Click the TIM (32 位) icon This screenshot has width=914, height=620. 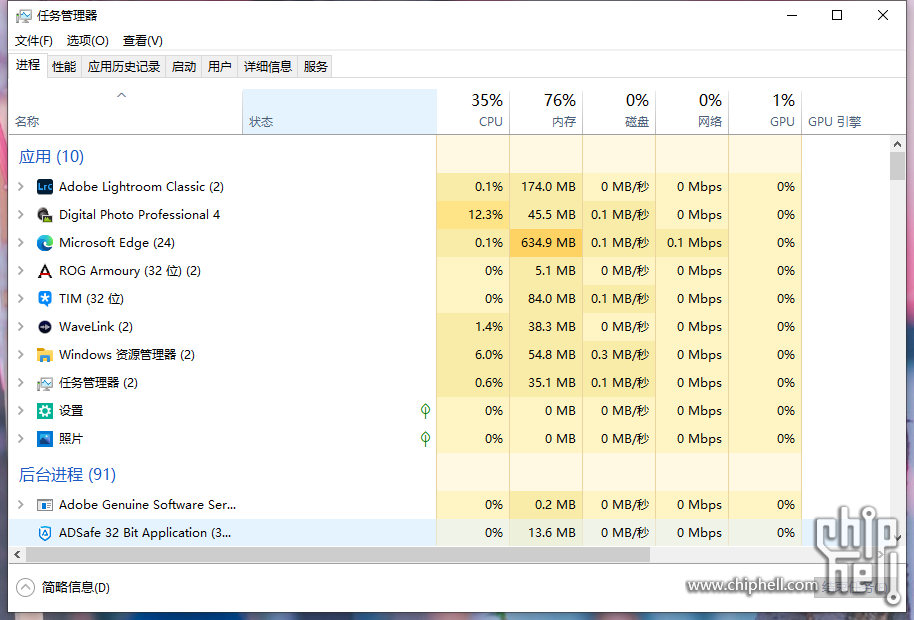pos(45,298)
